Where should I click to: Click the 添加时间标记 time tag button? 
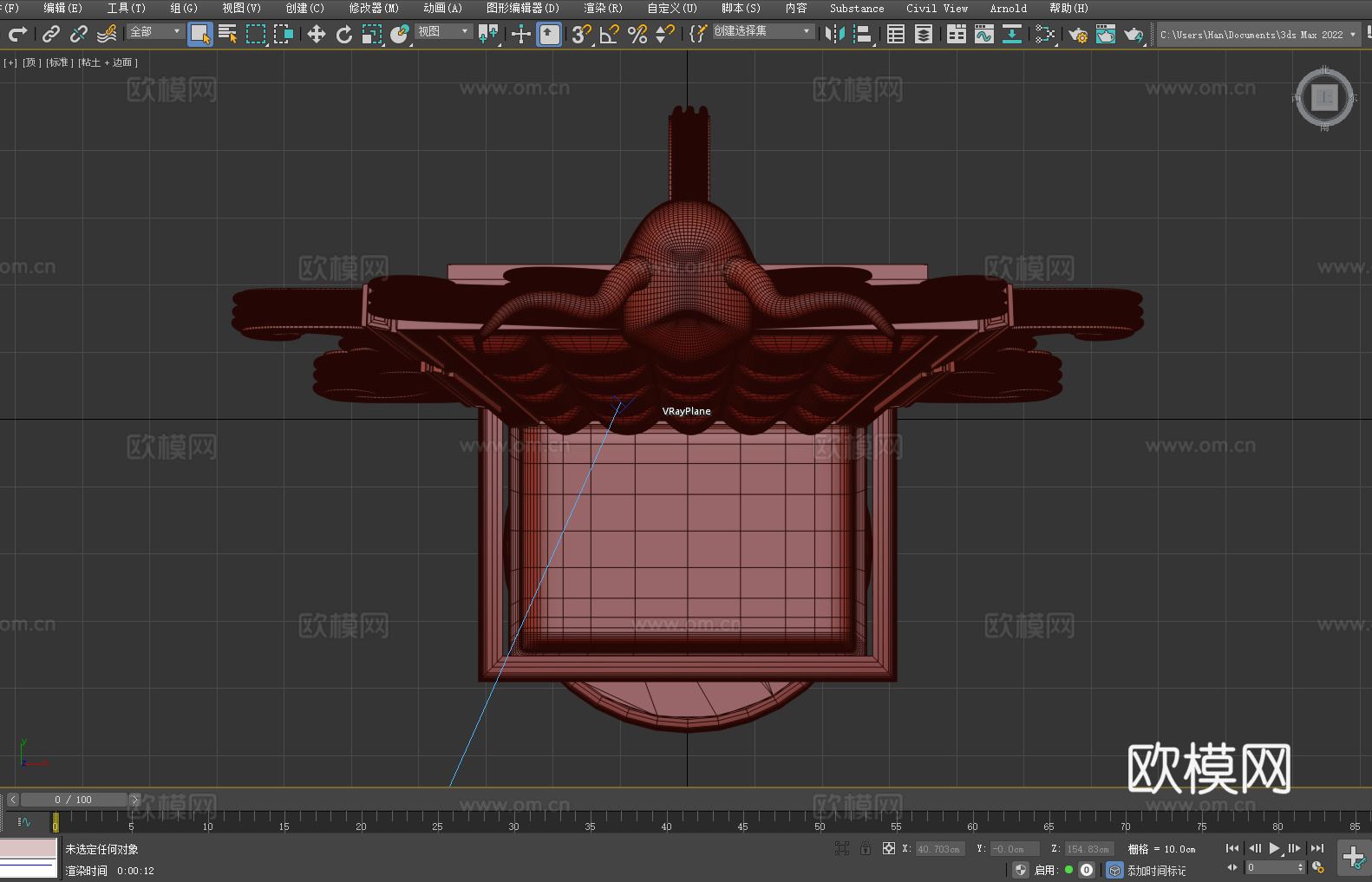1156,870
